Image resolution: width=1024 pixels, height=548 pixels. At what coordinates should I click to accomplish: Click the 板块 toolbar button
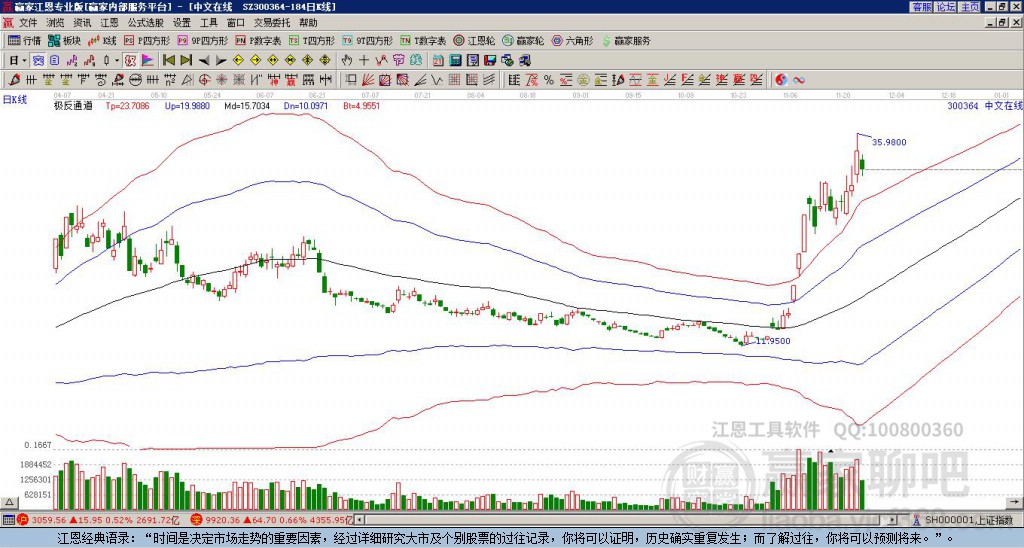(64, 40)
